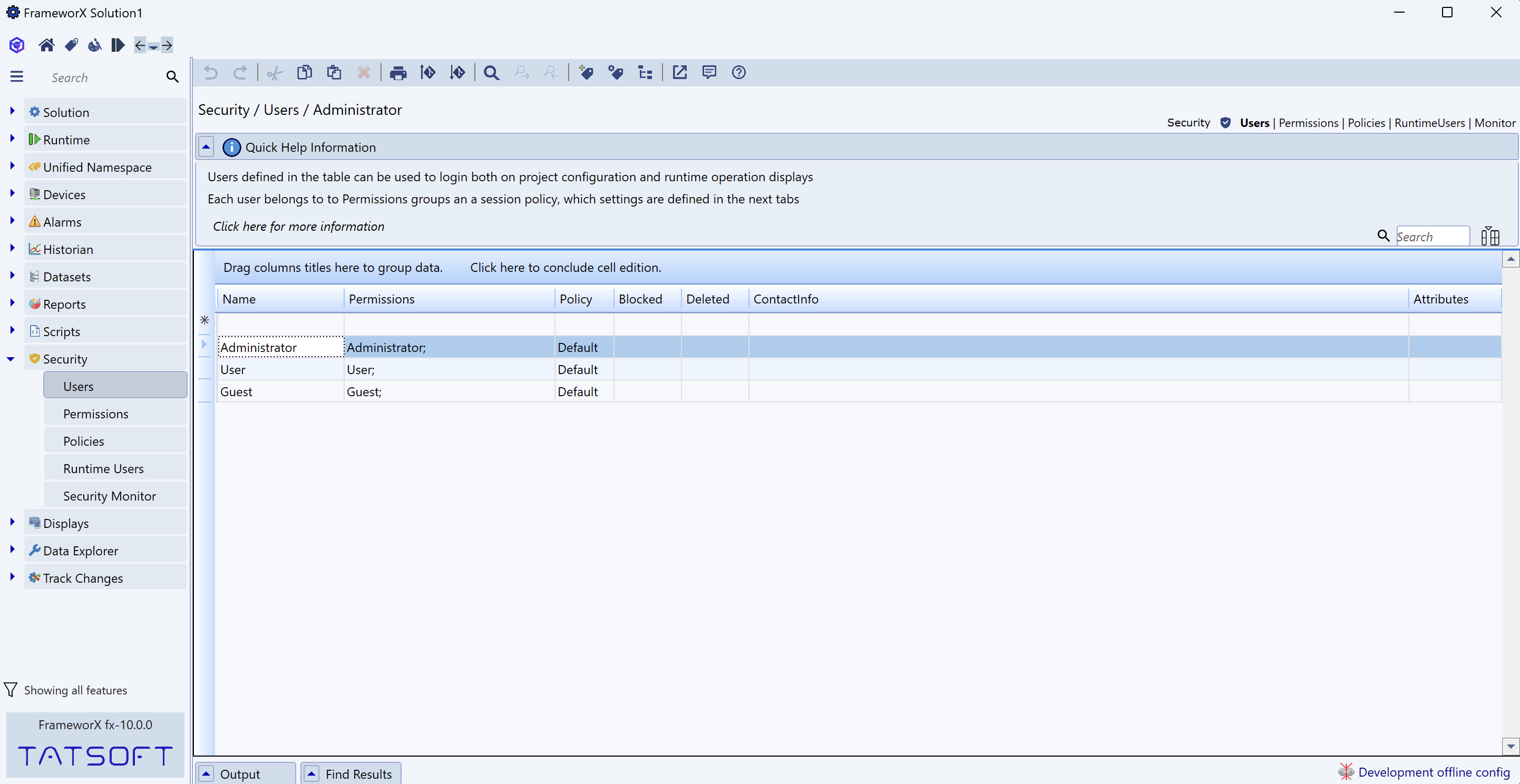
Task: Sort by the Permissions column header
Action: coord(449,299)
